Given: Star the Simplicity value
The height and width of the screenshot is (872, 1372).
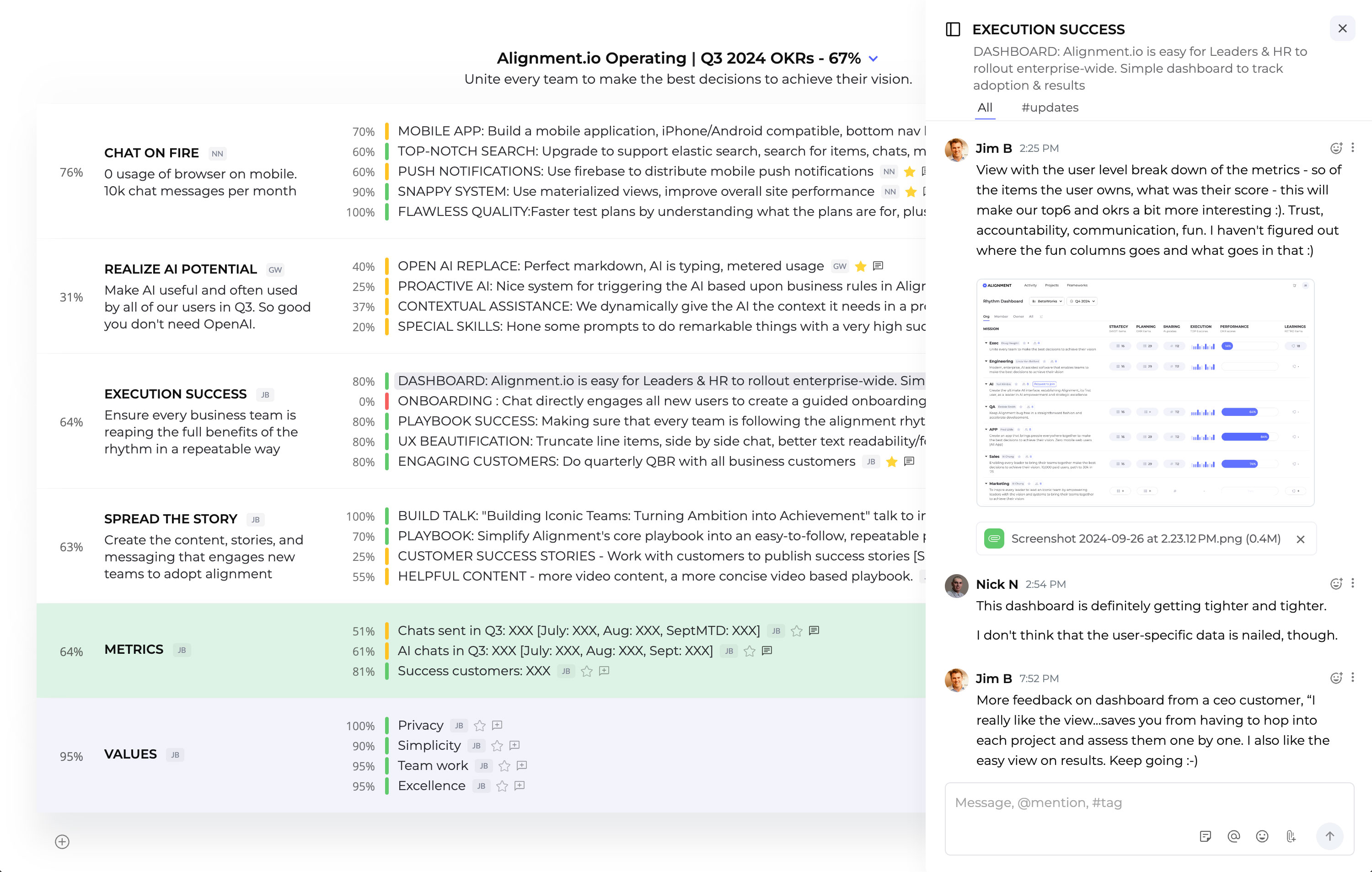Looking at the screenshot, I should (x=497, y=745).
